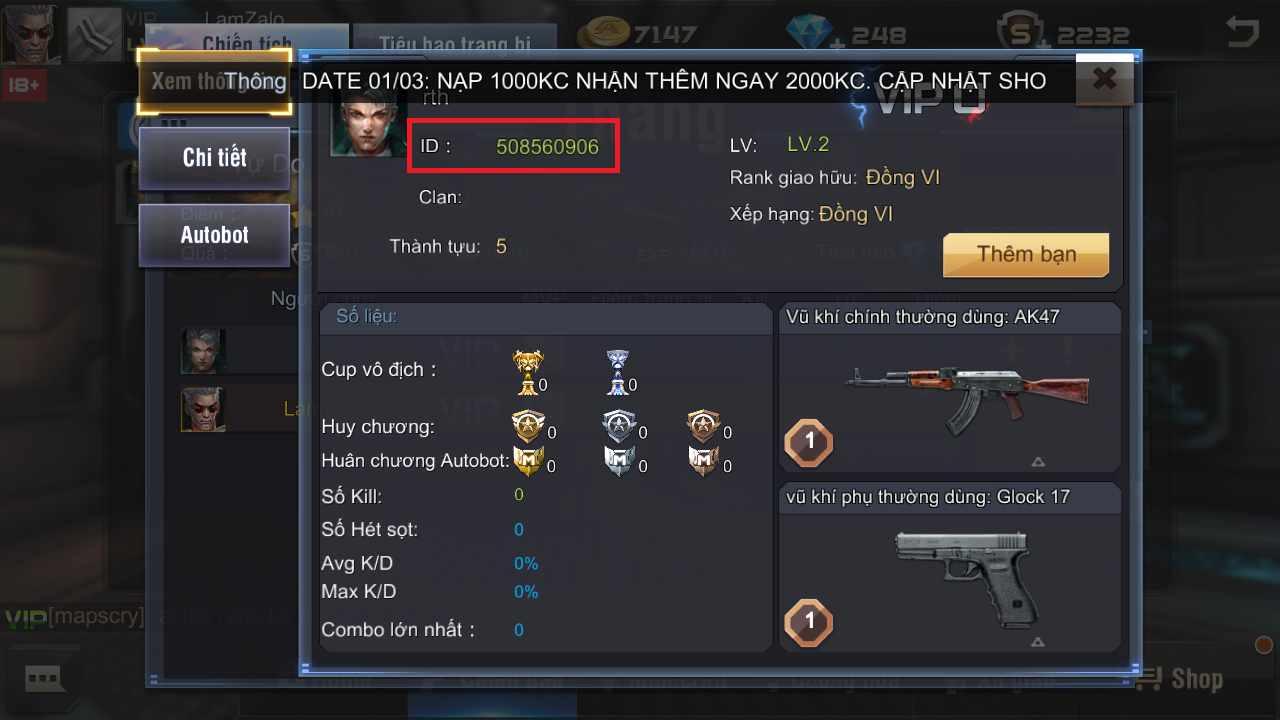Open Tiêu hao trang bị tab
Viewport: 1280px width, 720px height.
(x=454, y=43)
